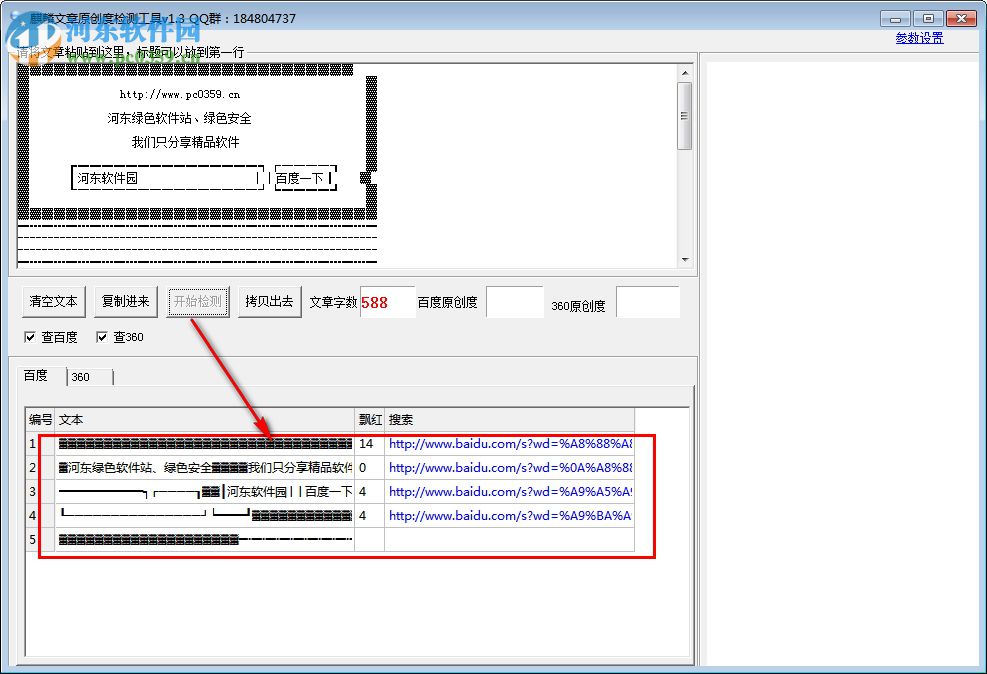Open the 参数设置 link
987x674 pixels.
(919, 38)
